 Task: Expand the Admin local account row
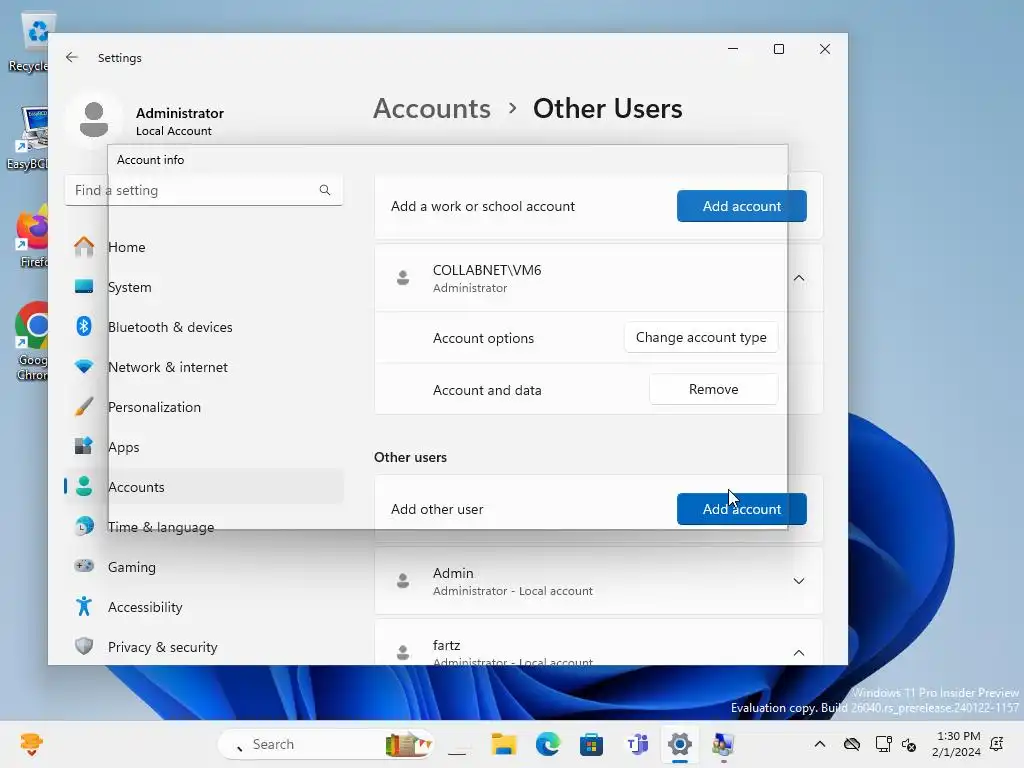tap(799, 581)
